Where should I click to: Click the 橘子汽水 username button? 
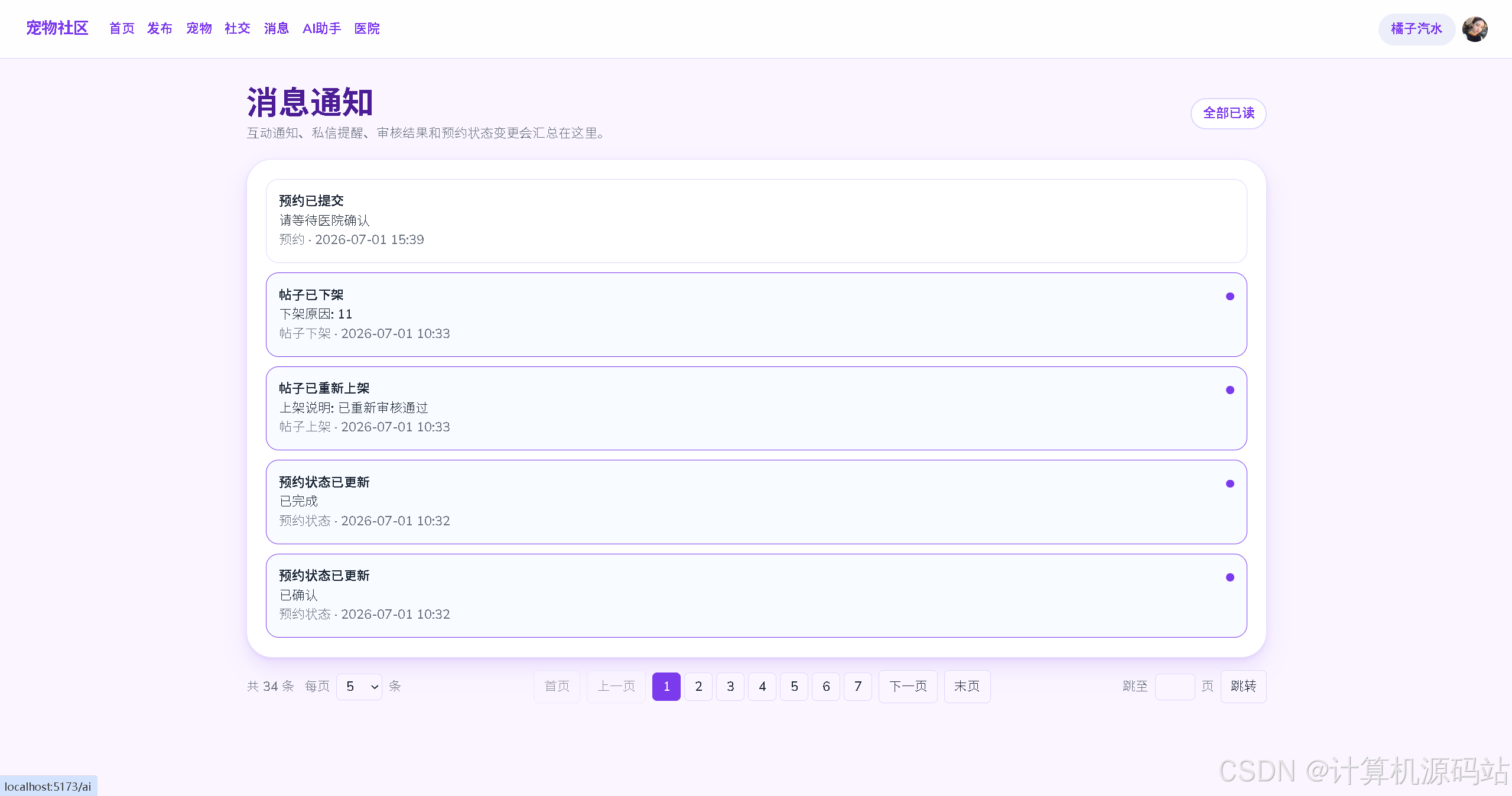pyautogui.click(x=1416, y=29)
